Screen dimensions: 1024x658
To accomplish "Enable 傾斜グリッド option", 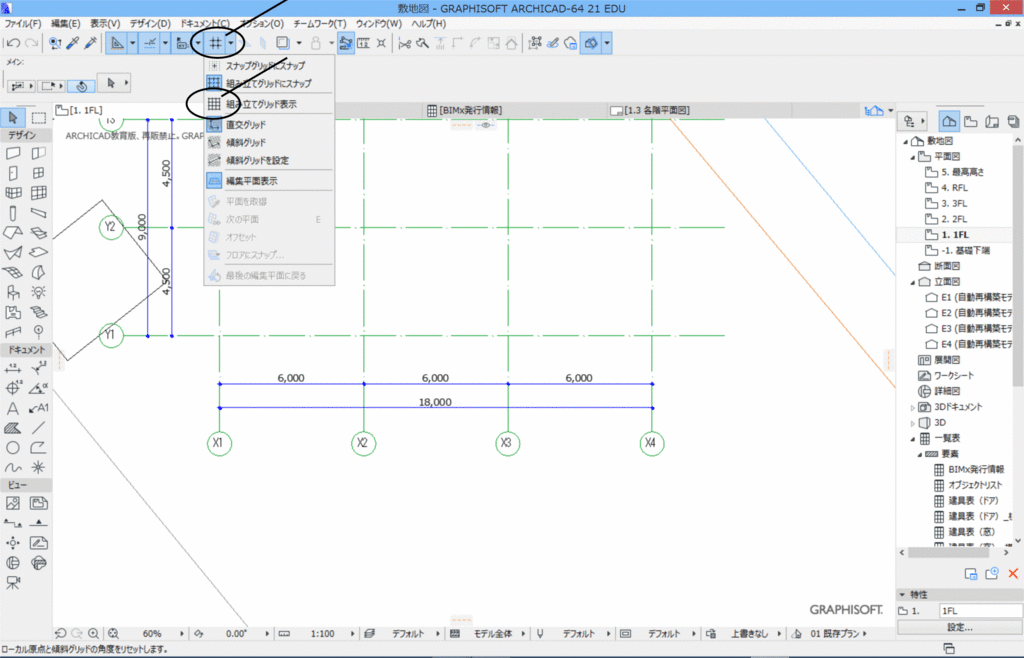I will (x=269, y=142).
